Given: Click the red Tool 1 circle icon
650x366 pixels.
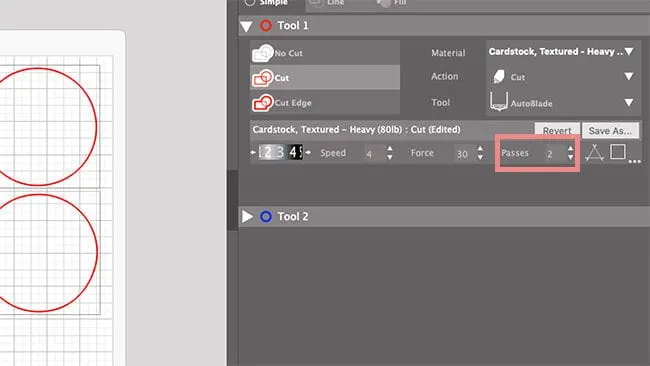Looking at the screenshot, I should (x=266, y=26).
